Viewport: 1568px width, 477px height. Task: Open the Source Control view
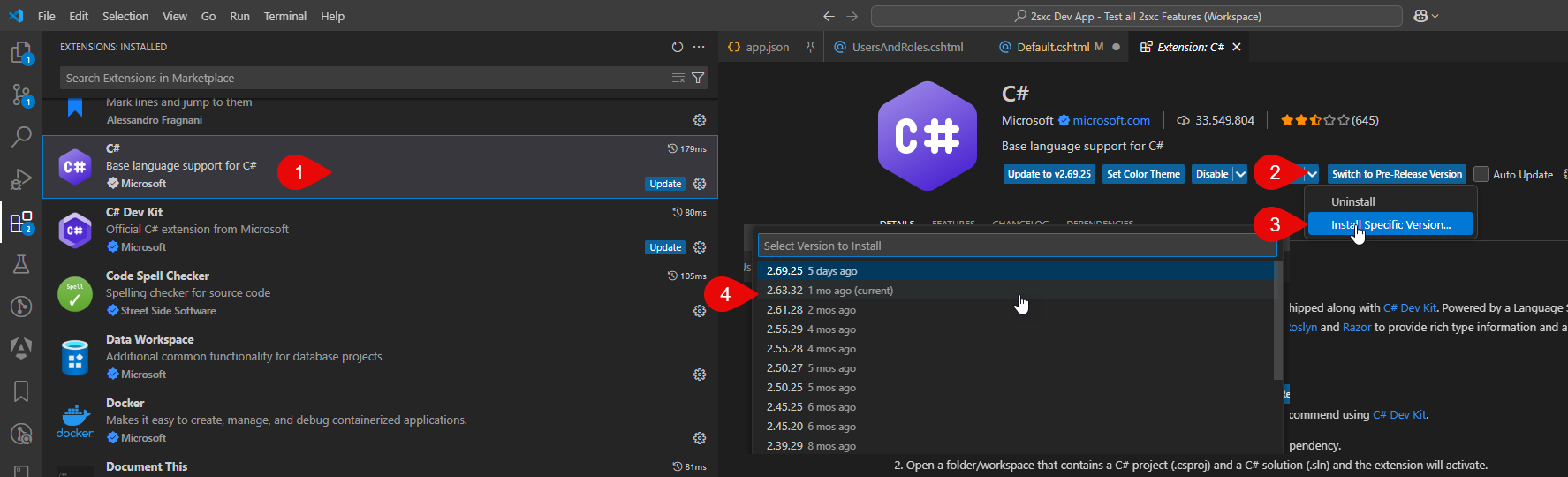pyautogui.click(x=21, y=95)
